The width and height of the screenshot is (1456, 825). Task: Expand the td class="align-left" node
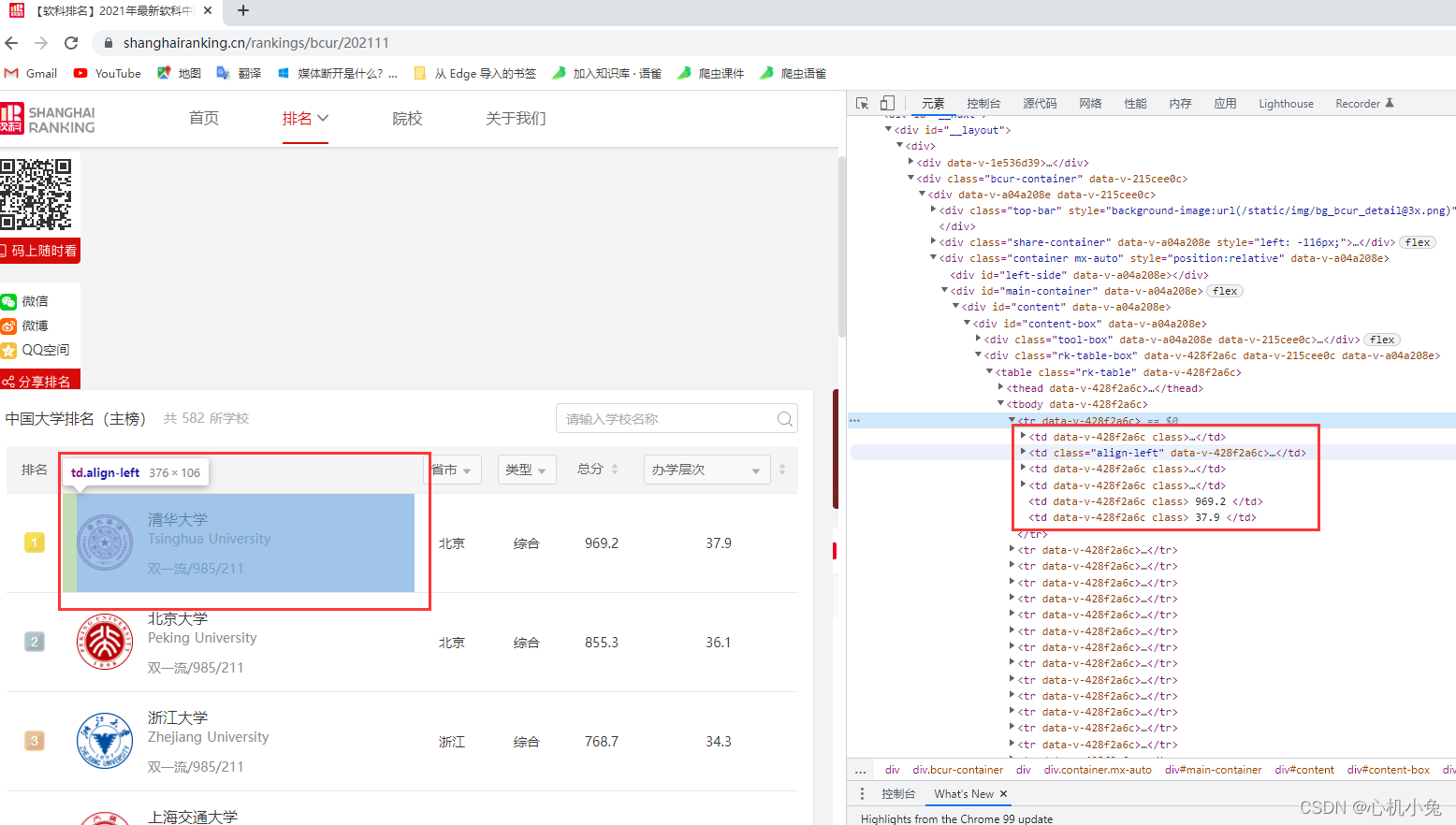[1023, 452]
